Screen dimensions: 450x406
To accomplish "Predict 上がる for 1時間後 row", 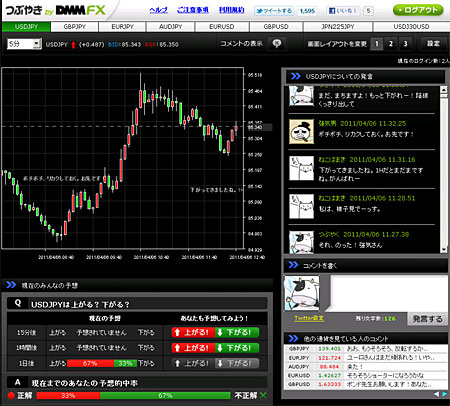I will point(194,348).
